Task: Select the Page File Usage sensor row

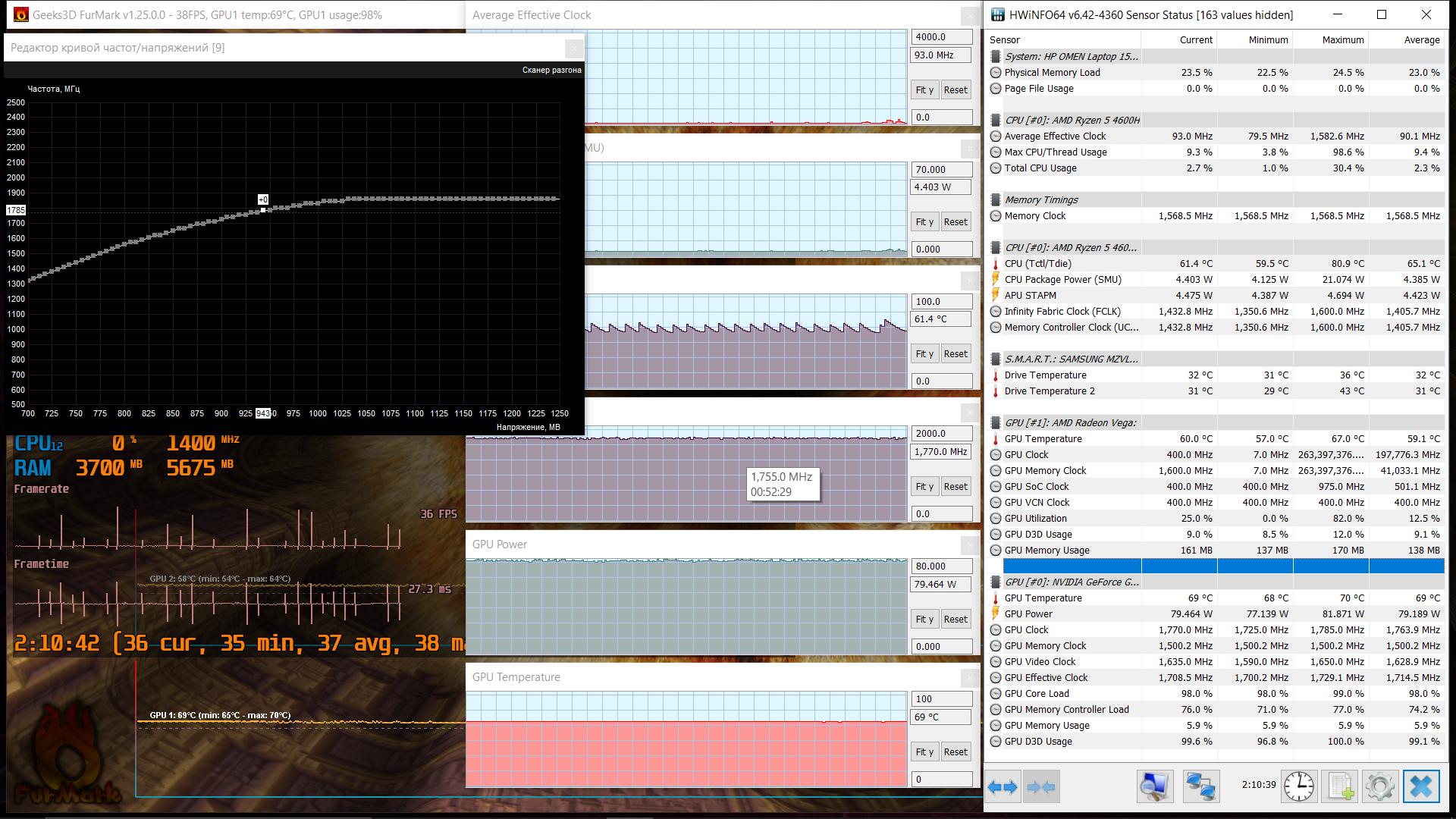Action: tap(1216, 89)
